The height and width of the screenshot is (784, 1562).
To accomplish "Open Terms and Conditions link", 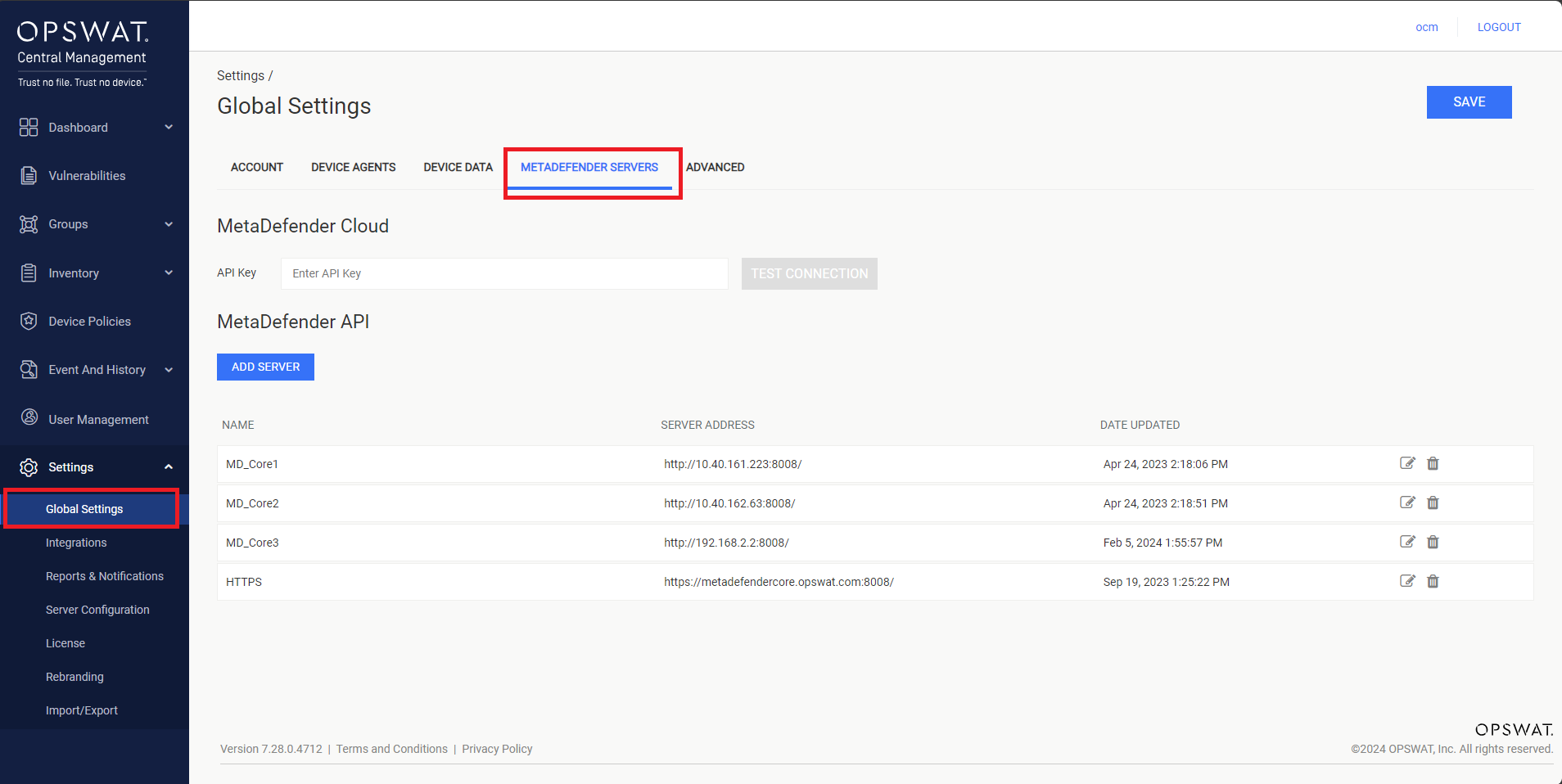I will (x=392, y=749).
